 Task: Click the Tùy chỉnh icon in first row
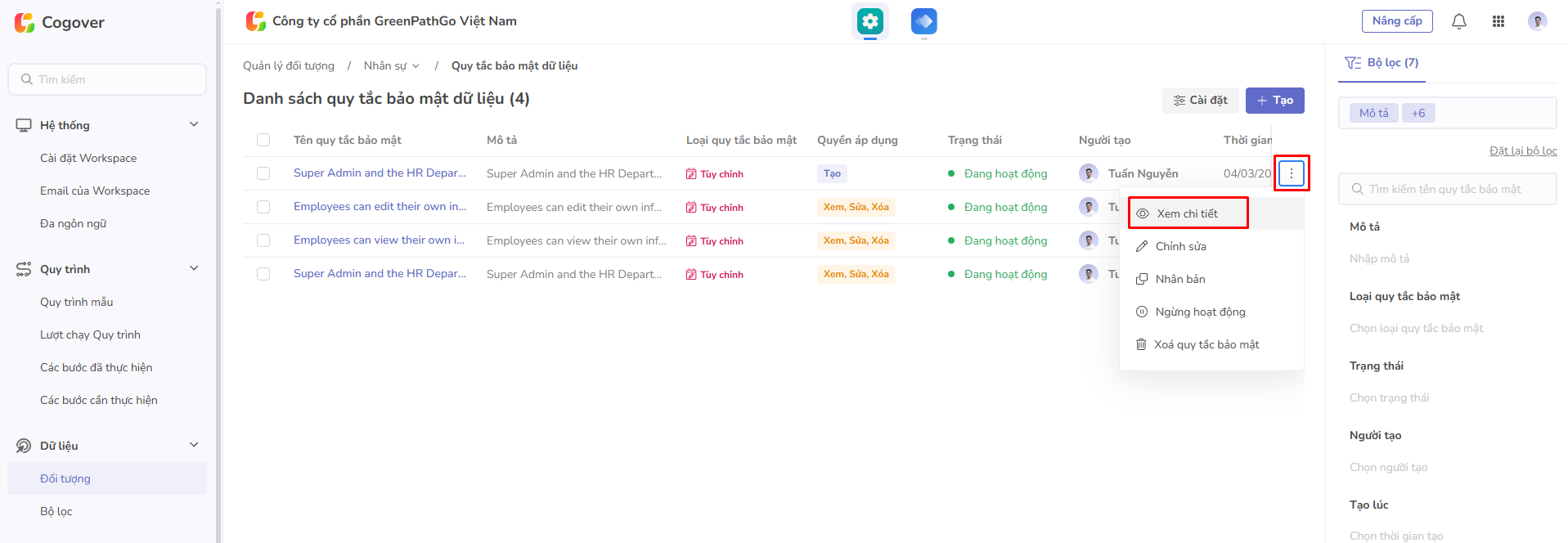coord(691,174)
